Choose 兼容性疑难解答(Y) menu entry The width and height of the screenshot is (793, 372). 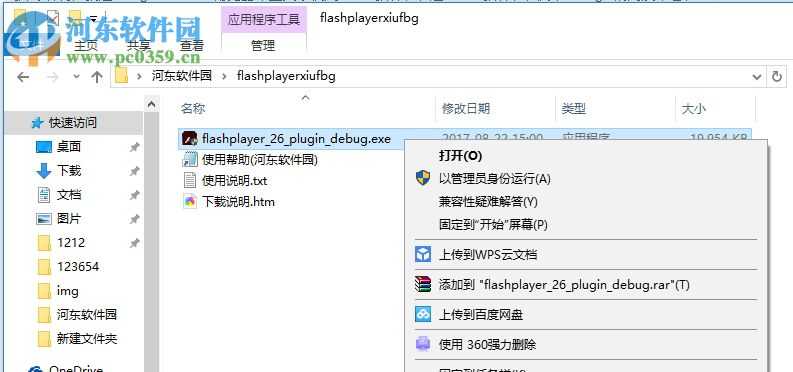point(488,202)
